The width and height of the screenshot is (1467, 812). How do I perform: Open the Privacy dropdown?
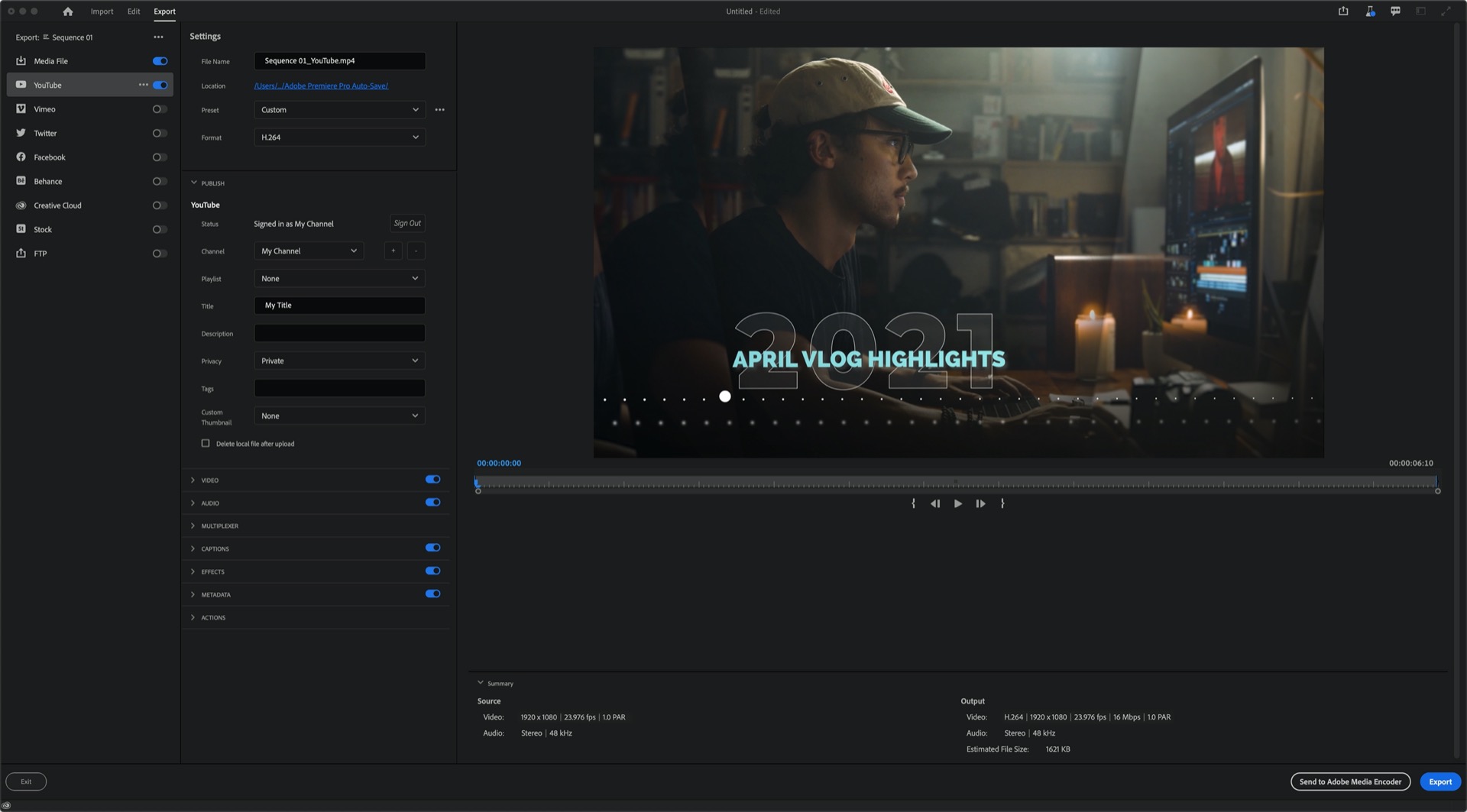point(339,361)
